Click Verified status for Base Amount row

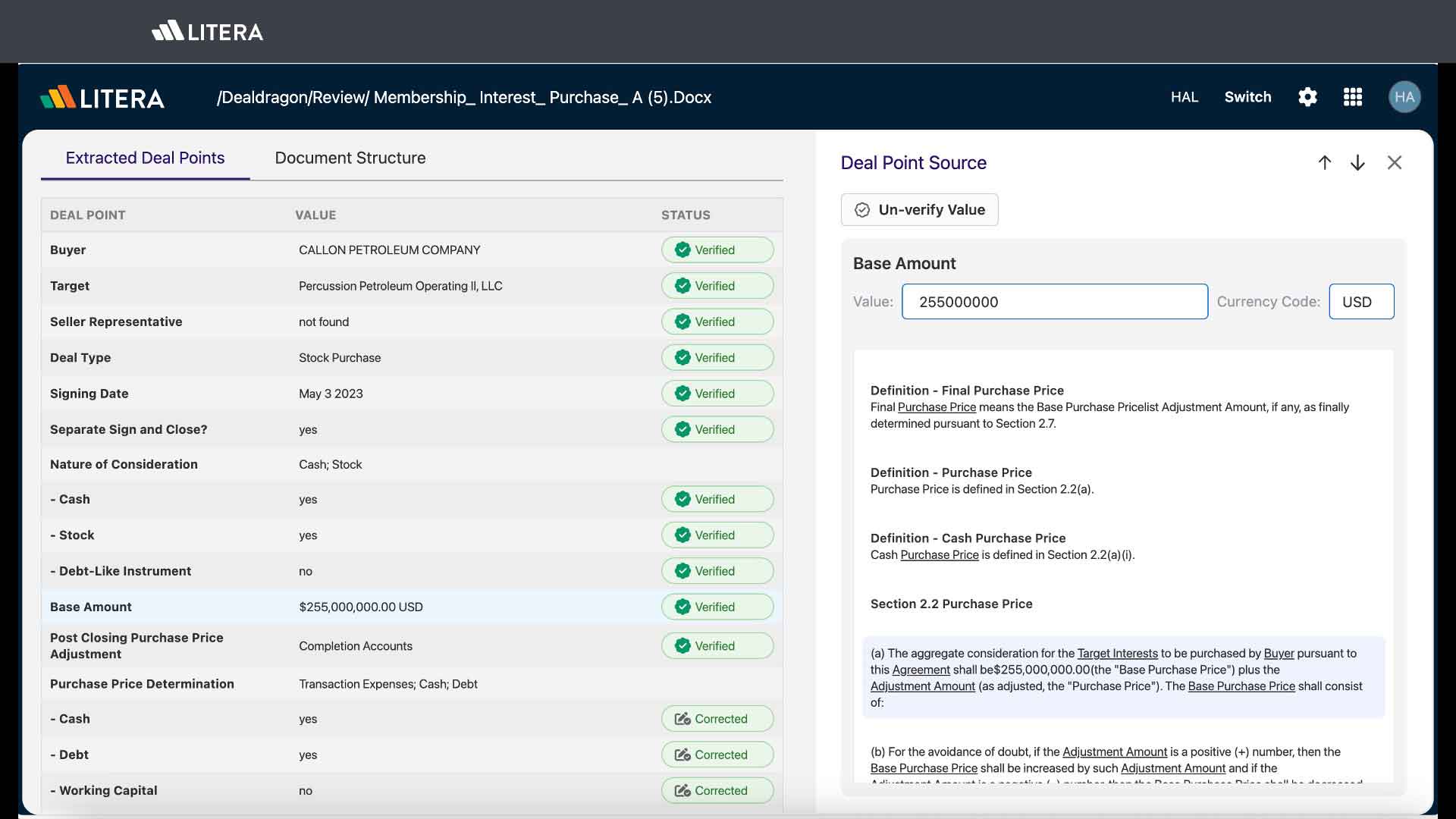[717, 607]
